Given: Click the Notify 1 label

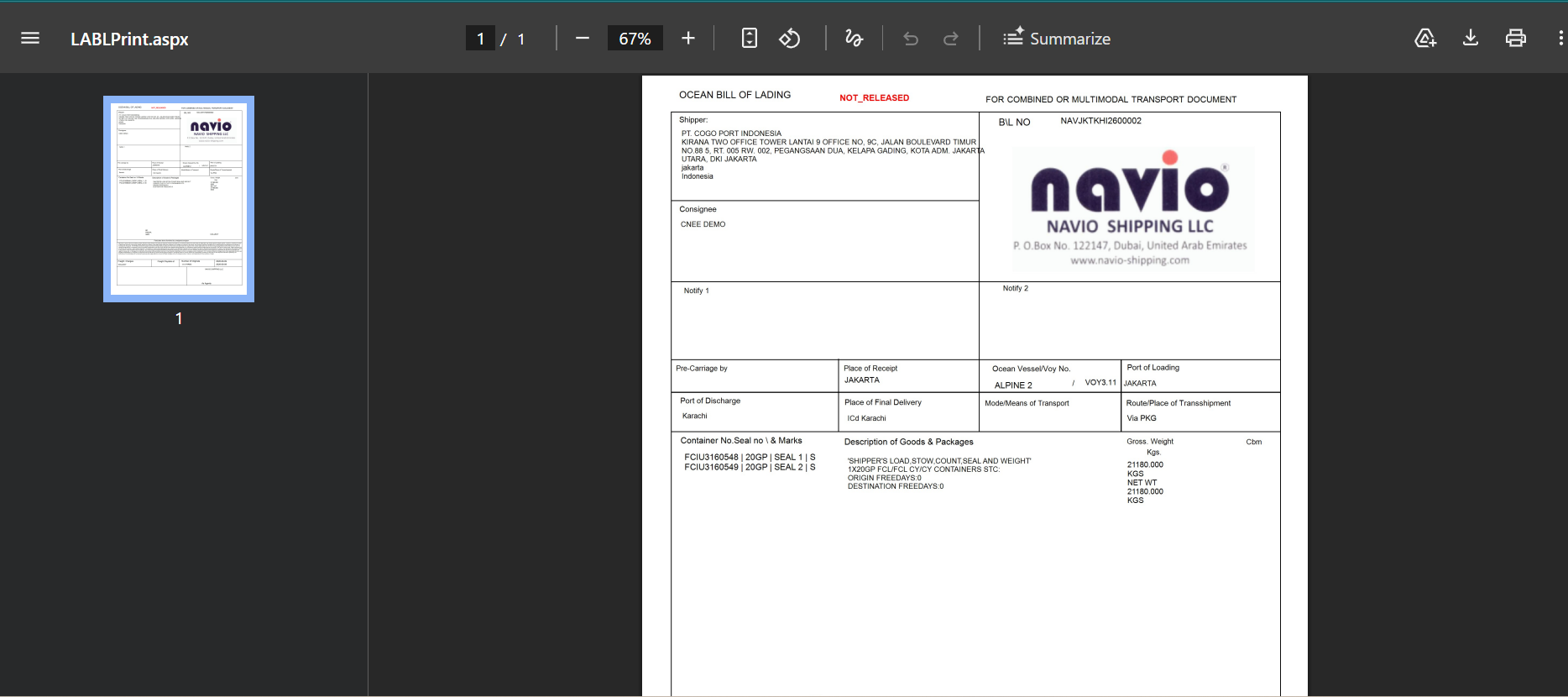Looking at the screenshot, I should (x=696, y=291).
